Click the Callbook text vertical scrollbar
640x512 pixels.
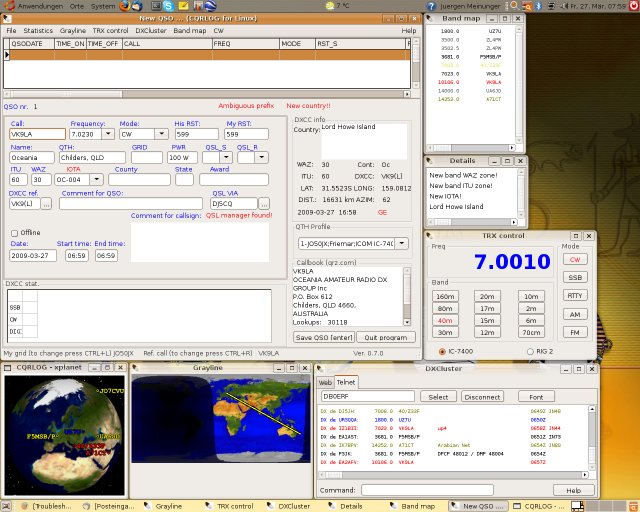(x=407, y=296)
